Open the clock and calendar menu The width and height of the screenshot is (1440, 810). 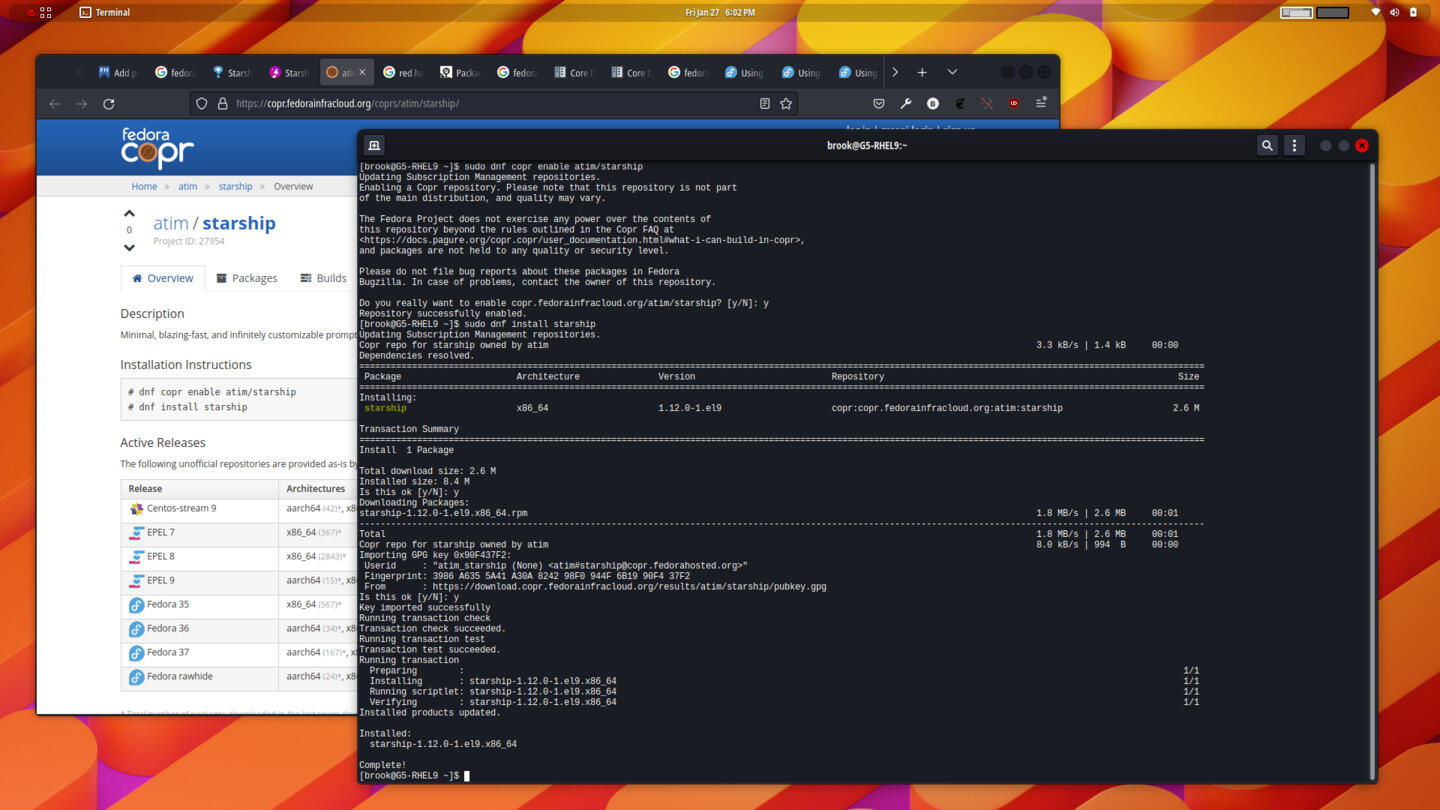point(720,12)
